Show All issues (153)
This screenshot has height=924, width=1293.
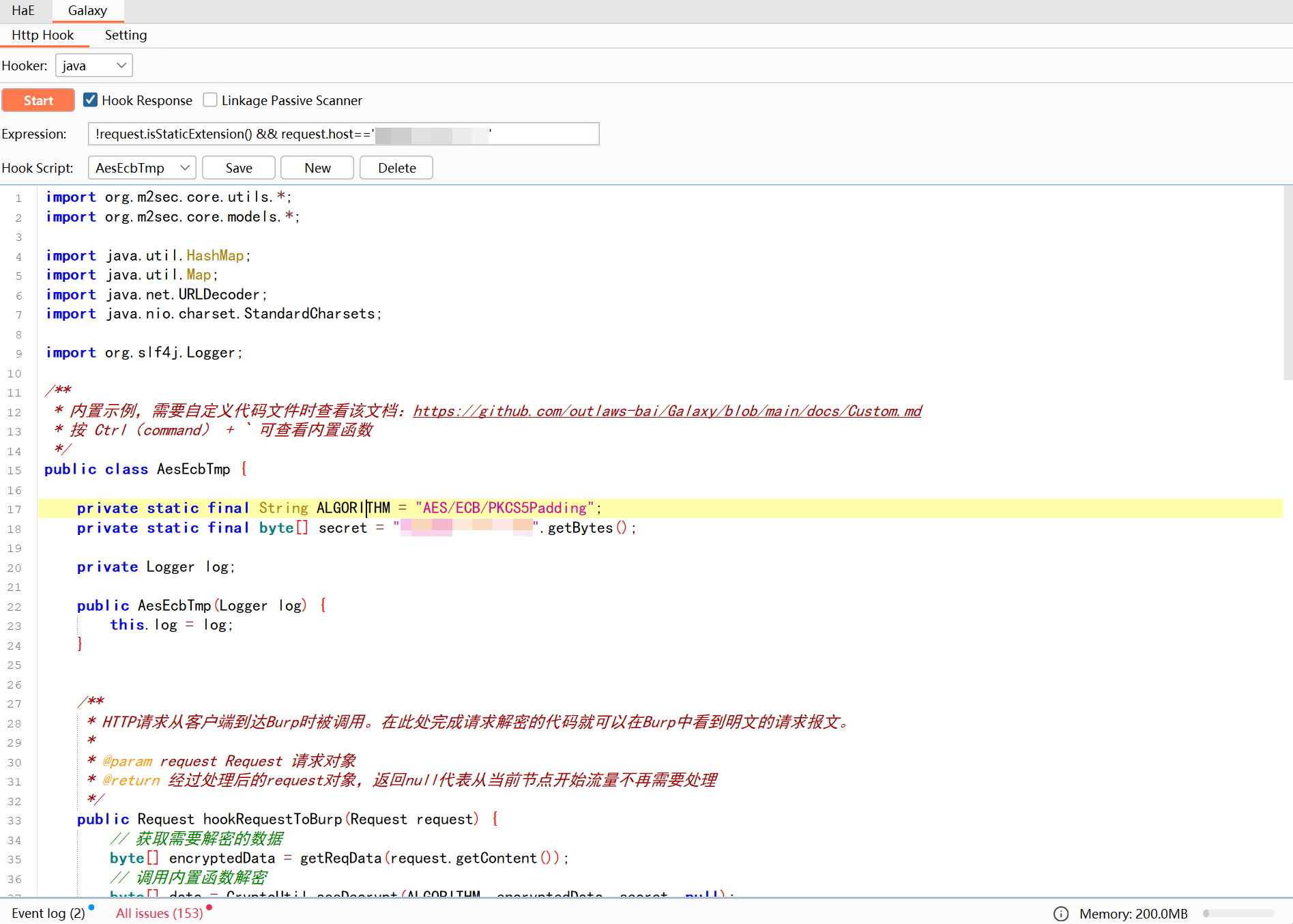tap(160, 913)
